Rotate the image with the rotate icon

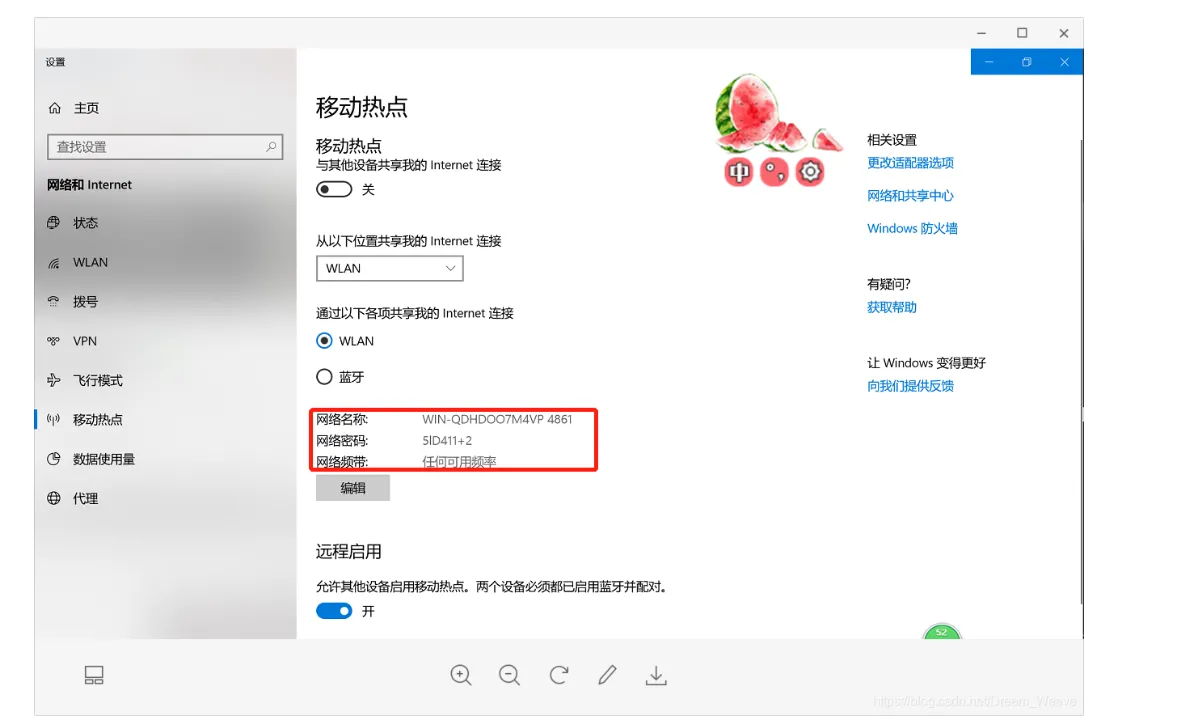pyautogui.click(x=559, y=675)
